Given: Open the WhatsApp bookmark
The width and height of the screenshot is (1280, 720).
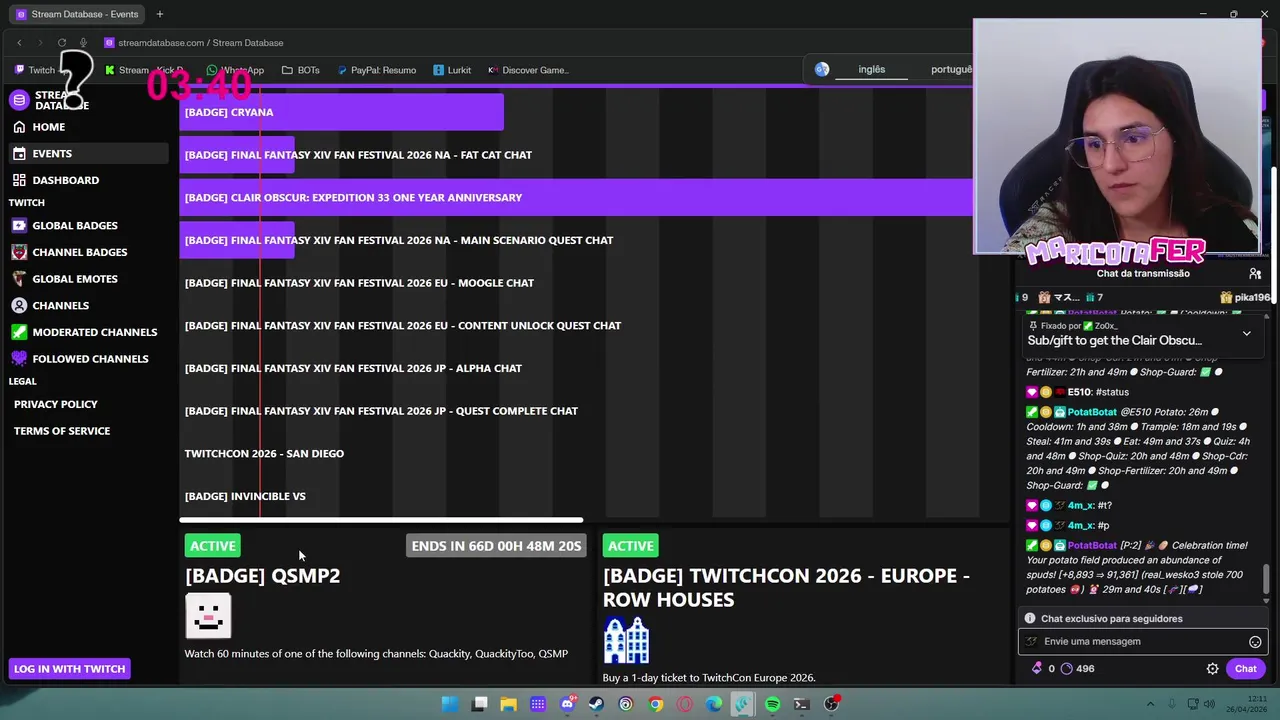Looking at the screenshot, I should pos(235,70).
